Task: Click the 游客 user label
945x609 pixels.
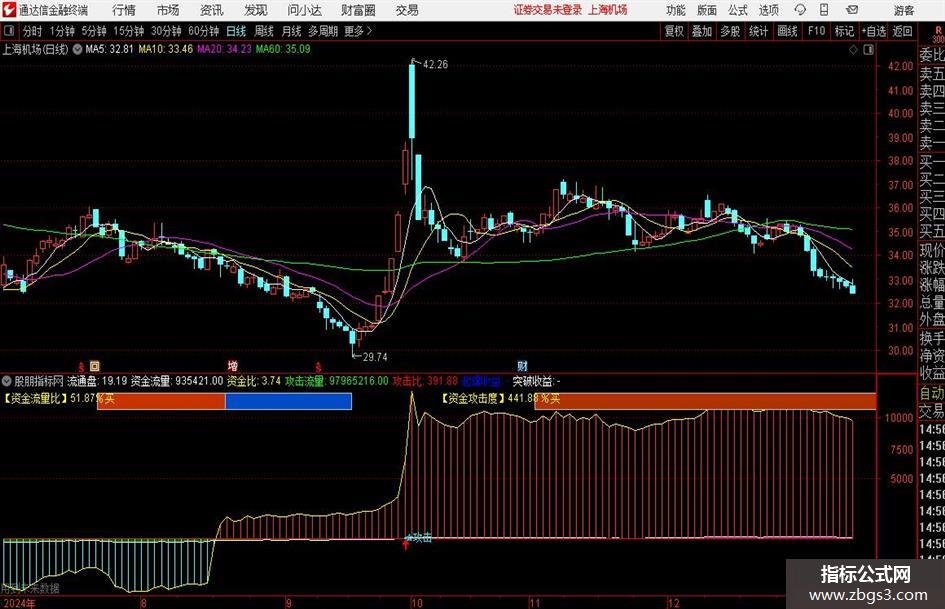Action: coord(903,10)
